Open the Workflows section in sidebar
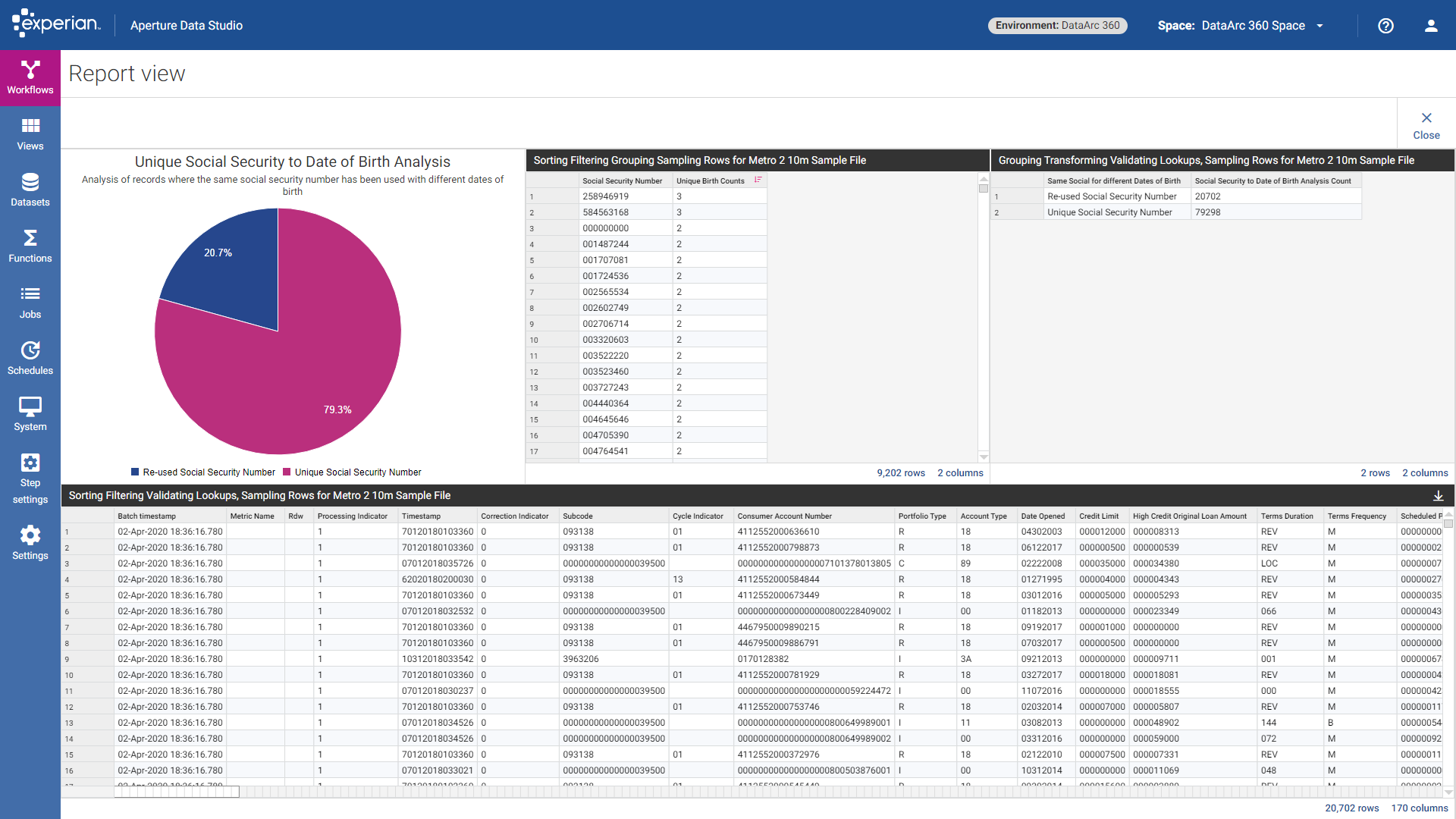Image resolution: width=1456 pixels, height=819 pixels. [x=30, y=77]
